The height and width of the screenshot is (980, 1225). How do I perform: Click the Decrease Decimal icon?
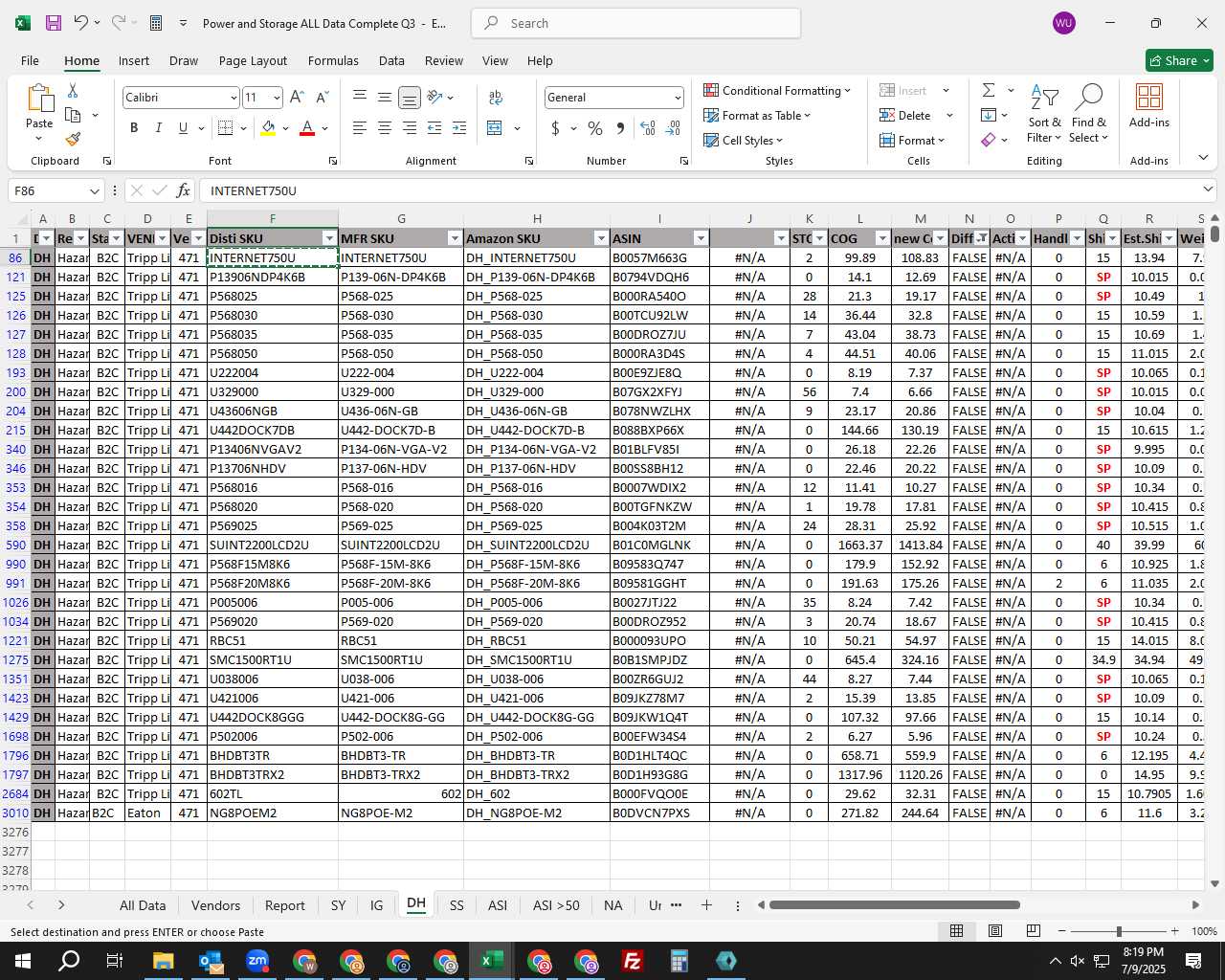(x=673, y=128)
